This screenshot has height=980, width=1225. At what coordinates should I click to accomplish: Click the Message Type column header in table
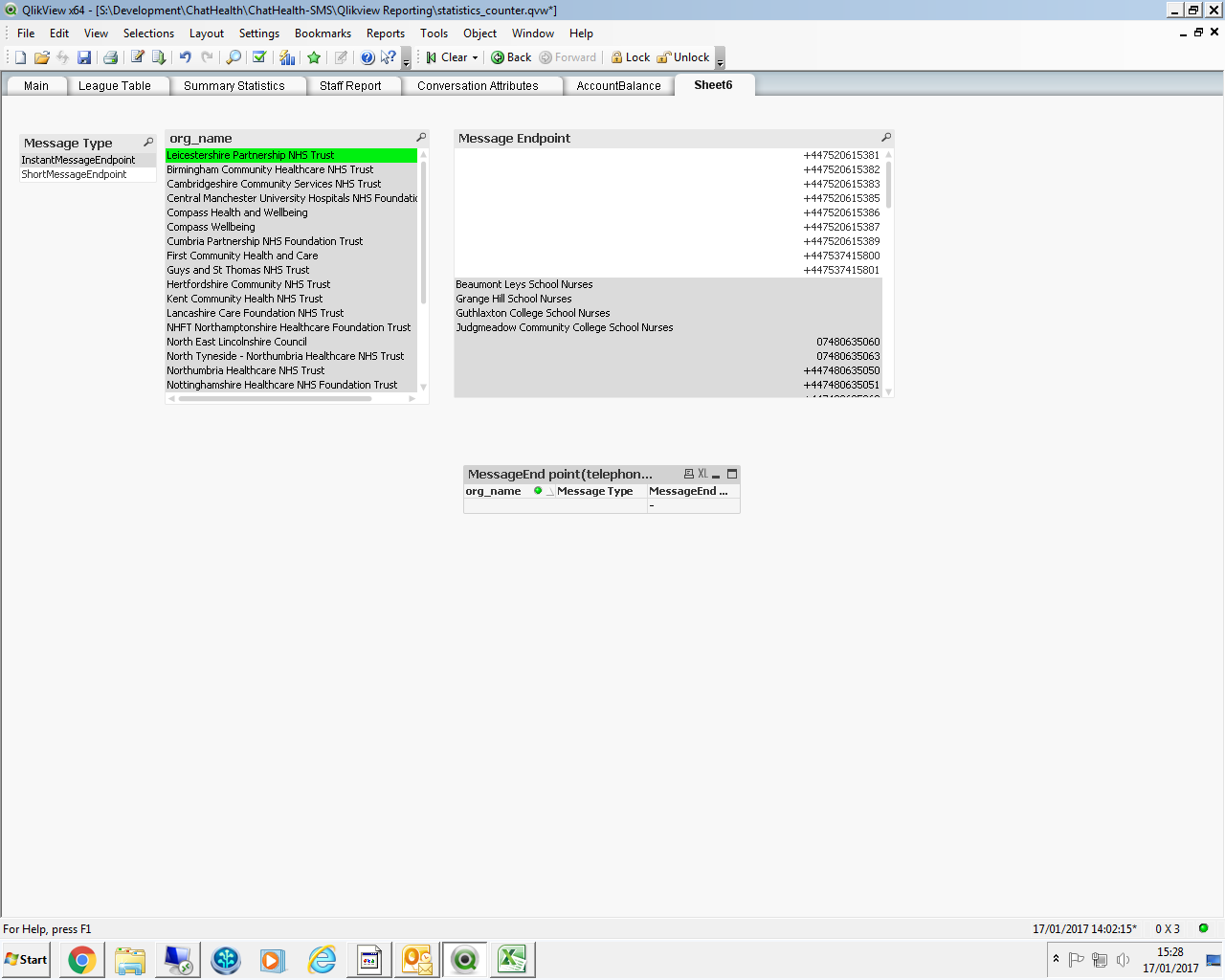(x=594, y=491)
